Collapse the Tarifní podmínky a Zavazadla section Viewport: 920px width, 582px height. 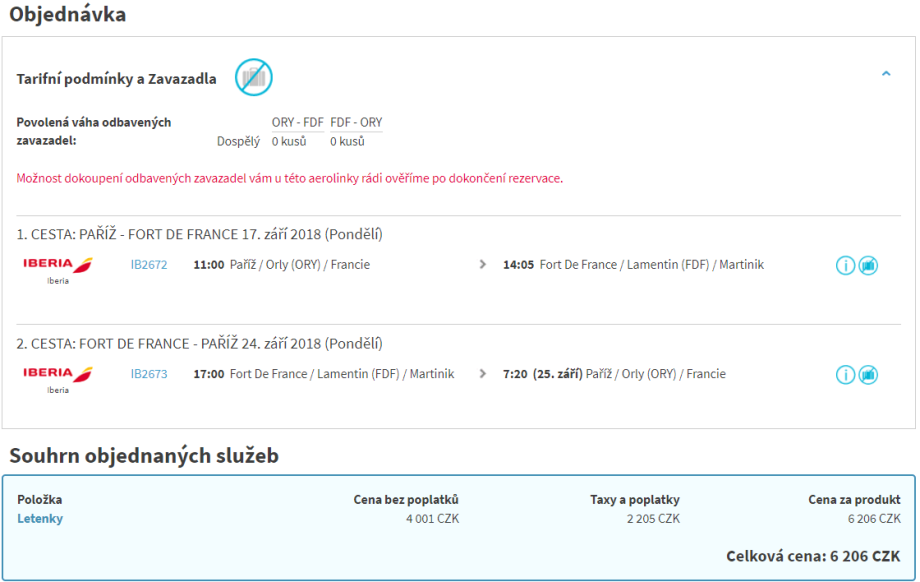[x=885, y=74]
